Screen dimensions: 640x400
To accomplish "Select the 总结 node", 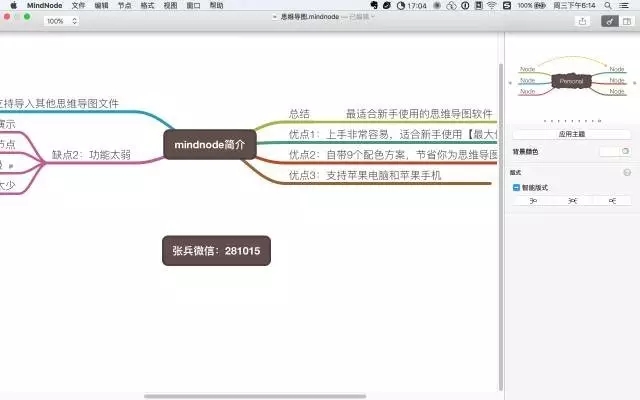I will (299, 114).
